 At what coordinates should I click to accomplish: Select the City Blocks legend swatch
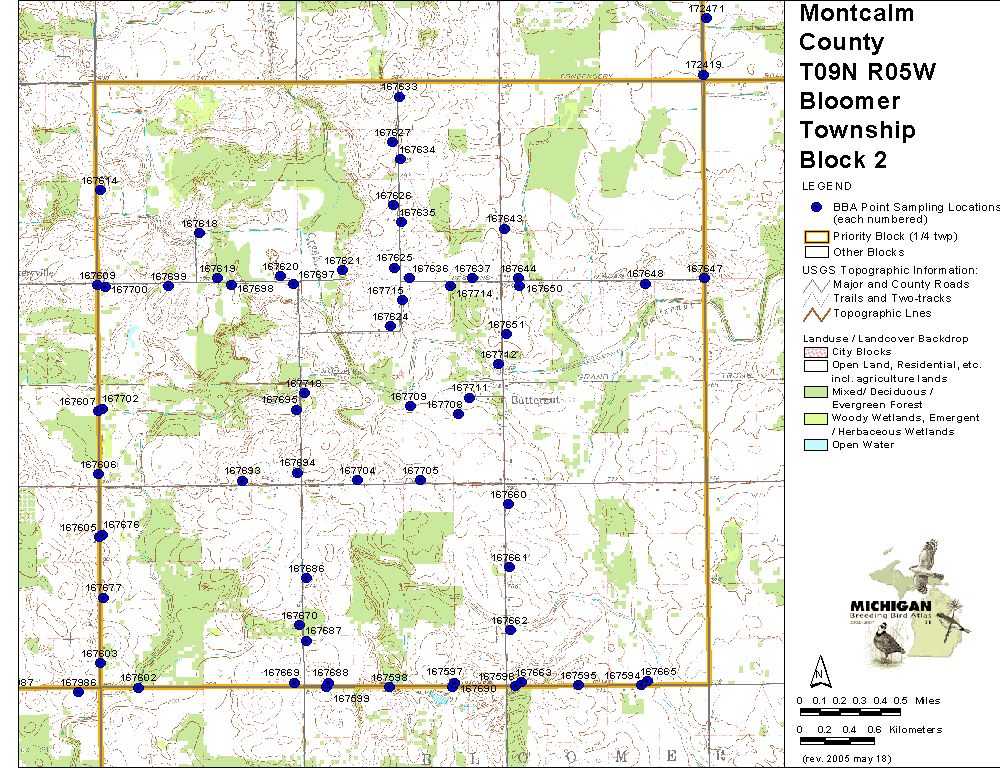click(816, 352)
